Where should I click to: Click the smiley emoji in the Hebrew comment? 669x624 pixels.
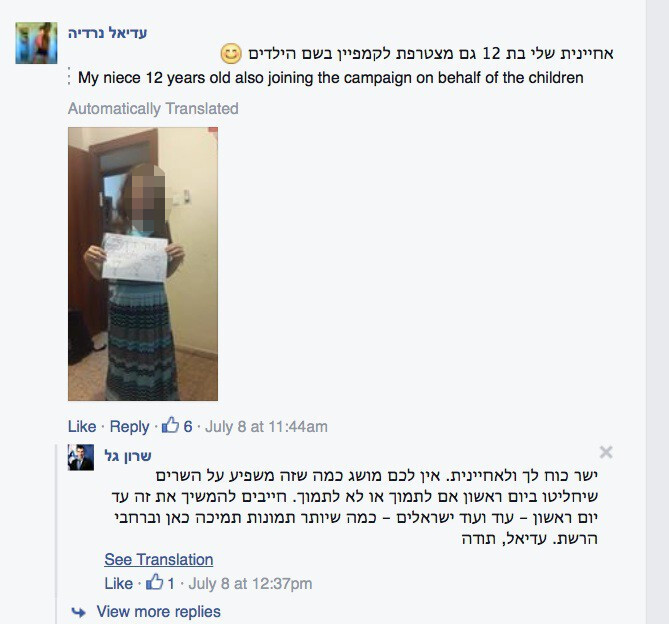pos(231,54)
